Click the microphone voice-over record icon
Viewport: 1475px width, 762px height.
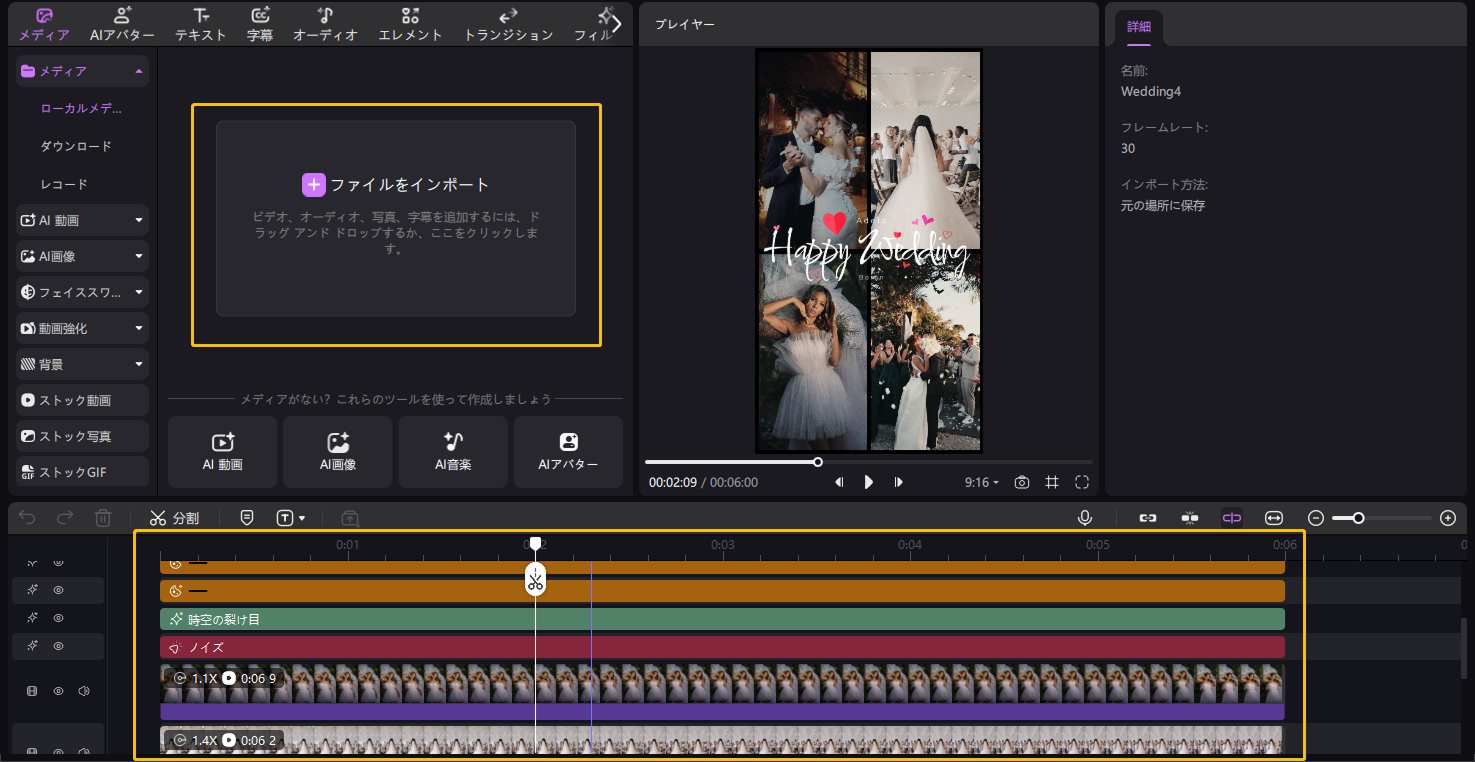coord(1084,518)
